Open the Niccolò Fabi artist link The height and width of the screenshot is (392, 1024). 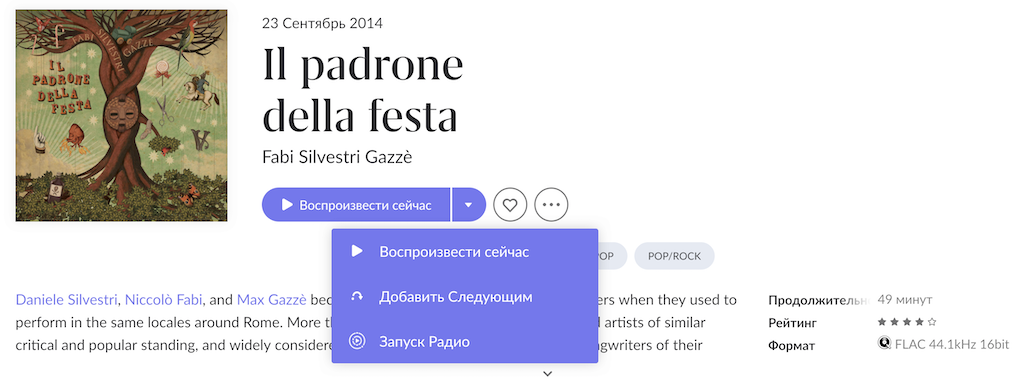point(163,300)
